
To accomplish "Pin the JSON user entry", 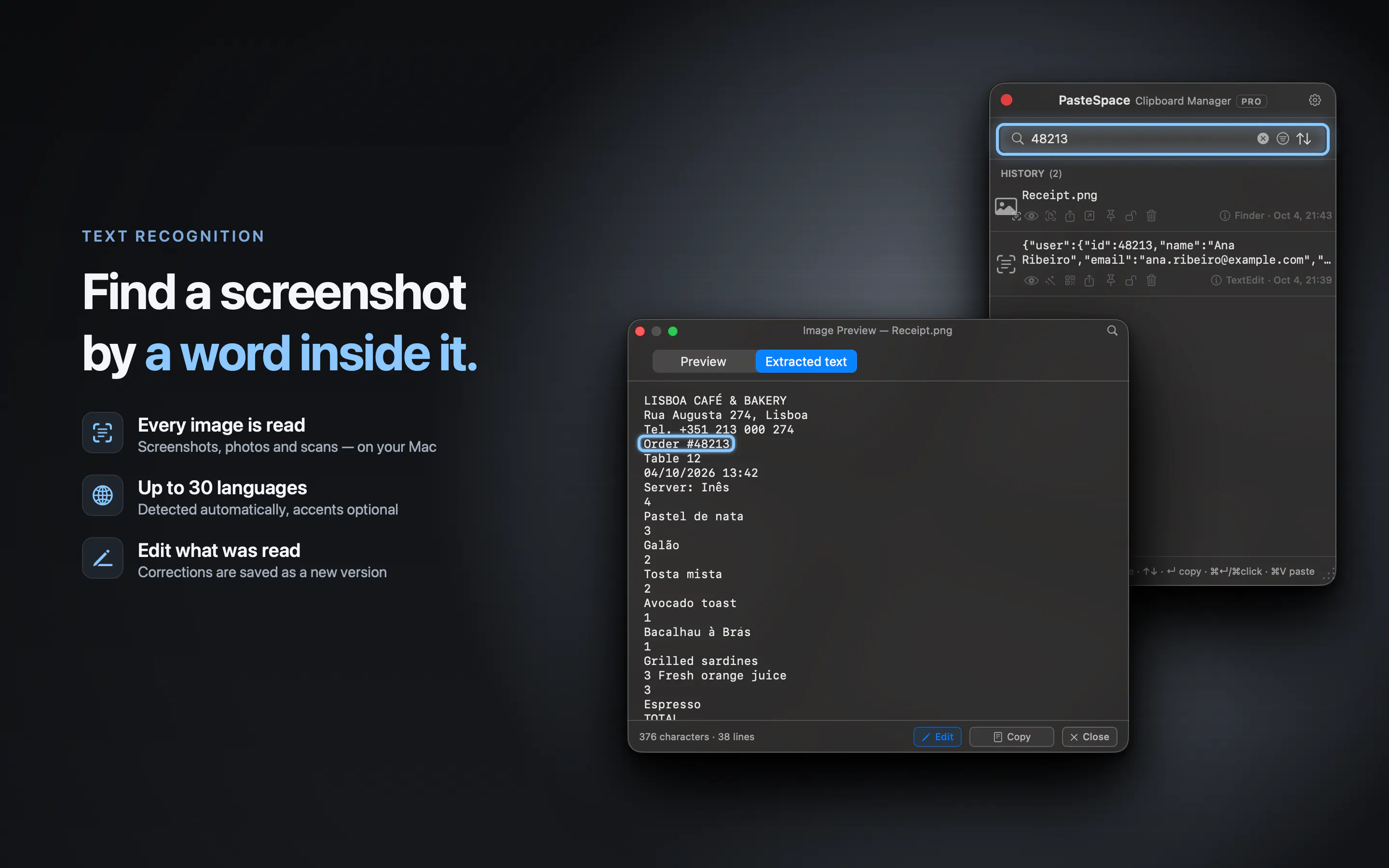I will pos(1111,281).
